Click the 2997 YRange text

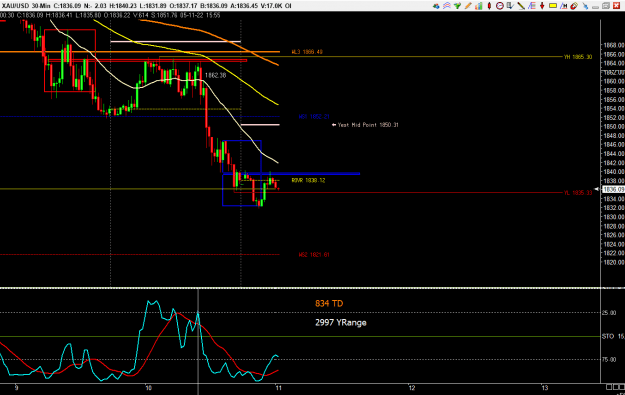coord(340,322)
